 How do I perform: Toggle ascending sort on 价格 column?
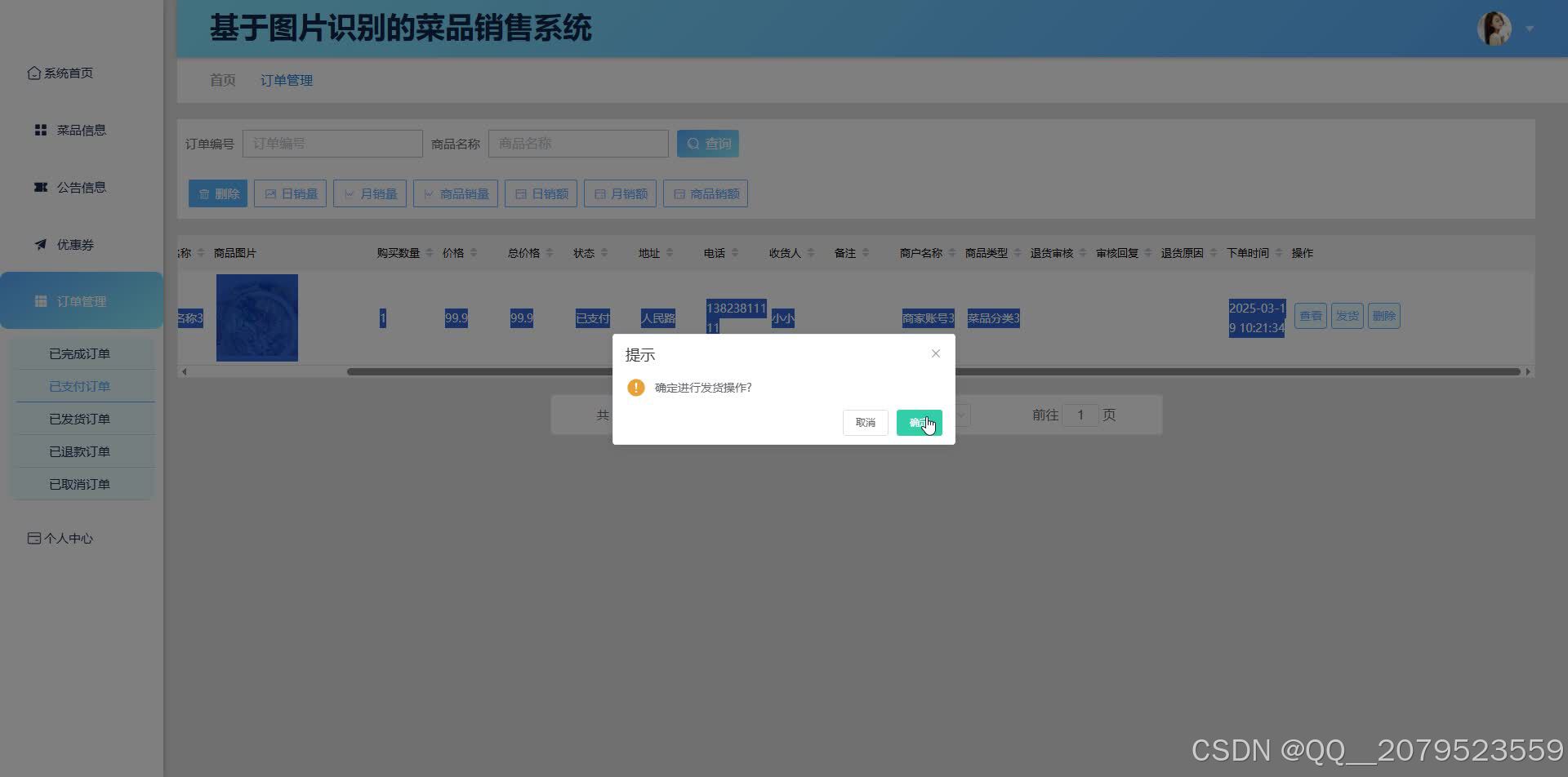[x=474, y=249]
